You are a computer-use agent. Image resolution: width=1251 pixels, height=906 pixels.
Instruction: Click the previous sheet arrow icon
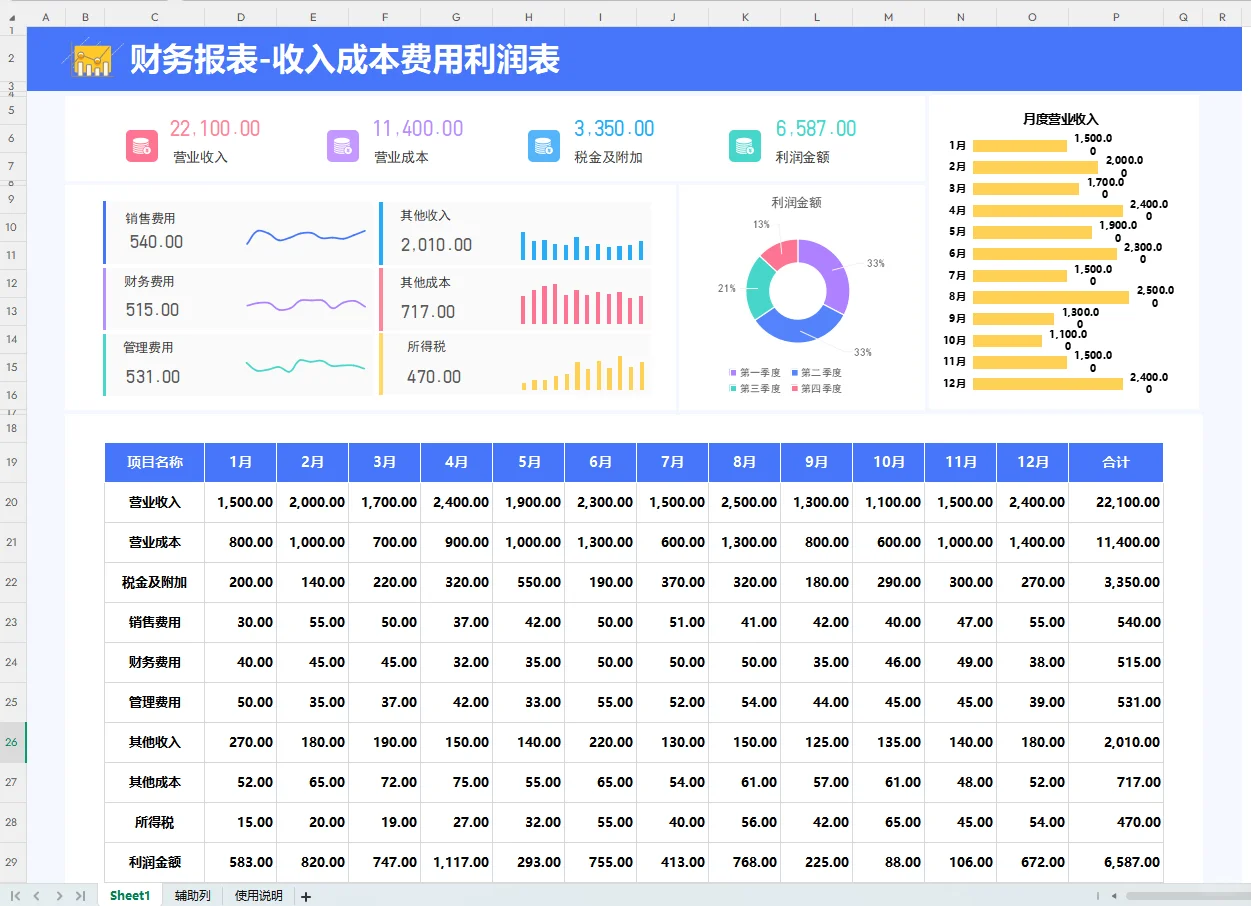37,896
